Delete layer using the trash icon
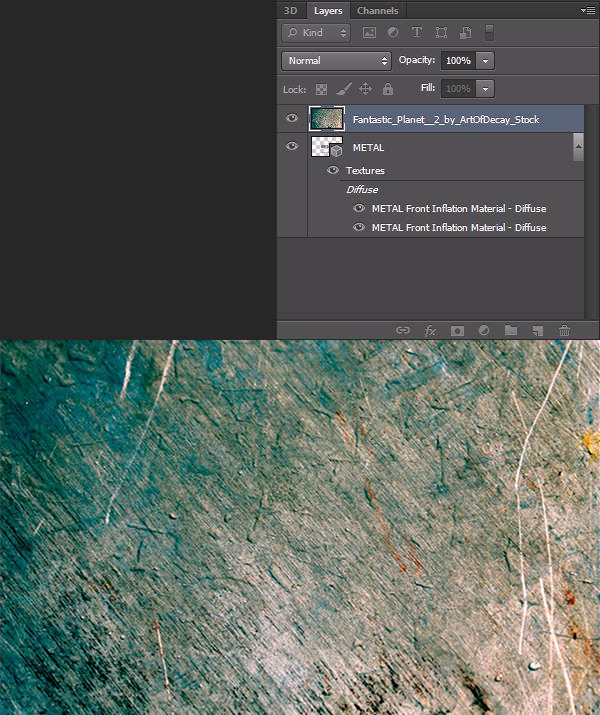The height and width of the screenshot is (715, 600). [x=565, y=330]
